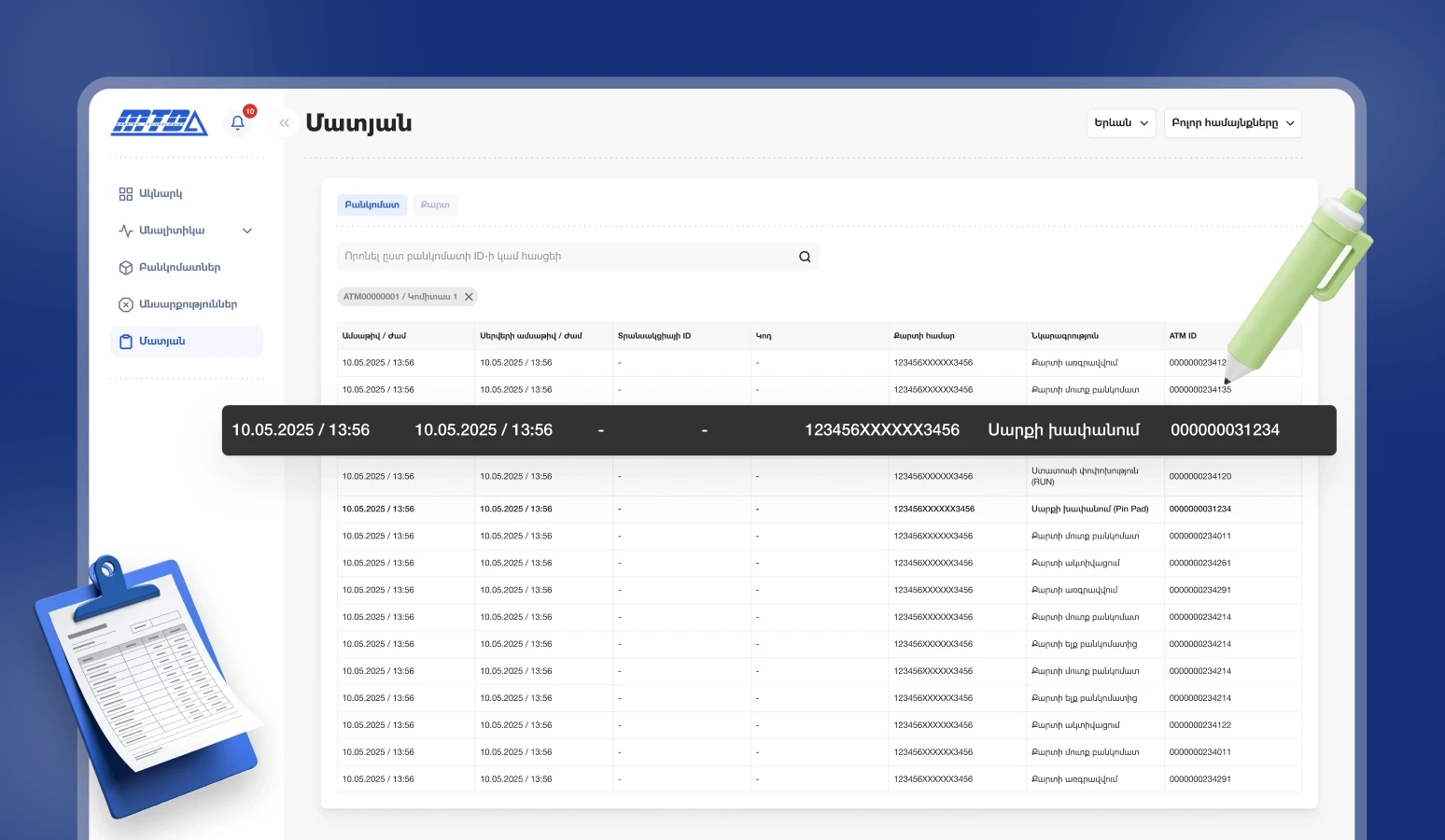The image size is (1445, 840).
Task: Switch to the Քարտ tab
Action: 435,204
